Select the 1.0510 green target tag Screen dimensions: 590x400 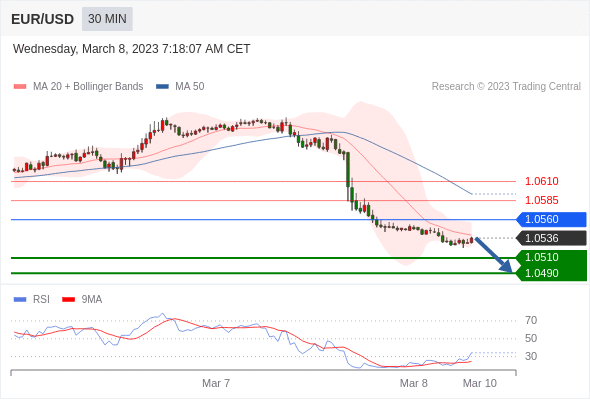click(x=551, y=257)
